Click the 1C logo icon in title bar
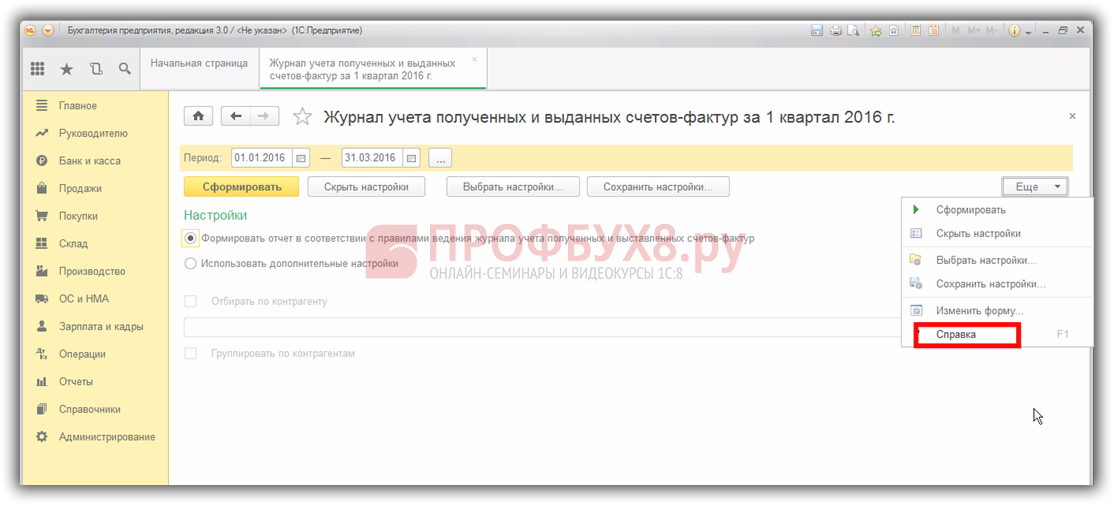 click(30, 31)
